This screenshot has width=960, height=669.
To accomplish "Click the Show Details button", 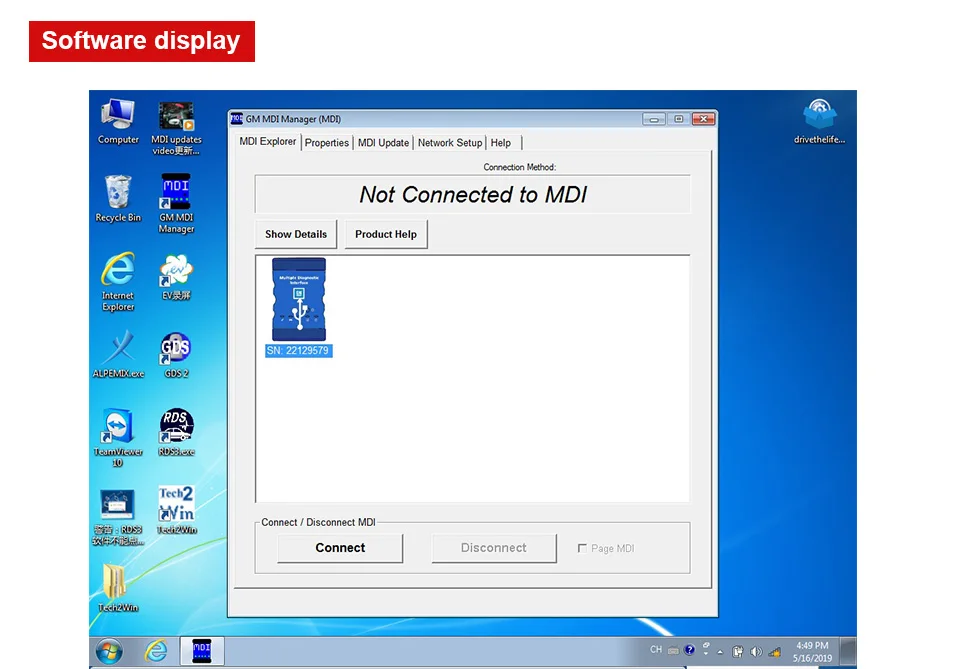I will (x=296, y=234).
